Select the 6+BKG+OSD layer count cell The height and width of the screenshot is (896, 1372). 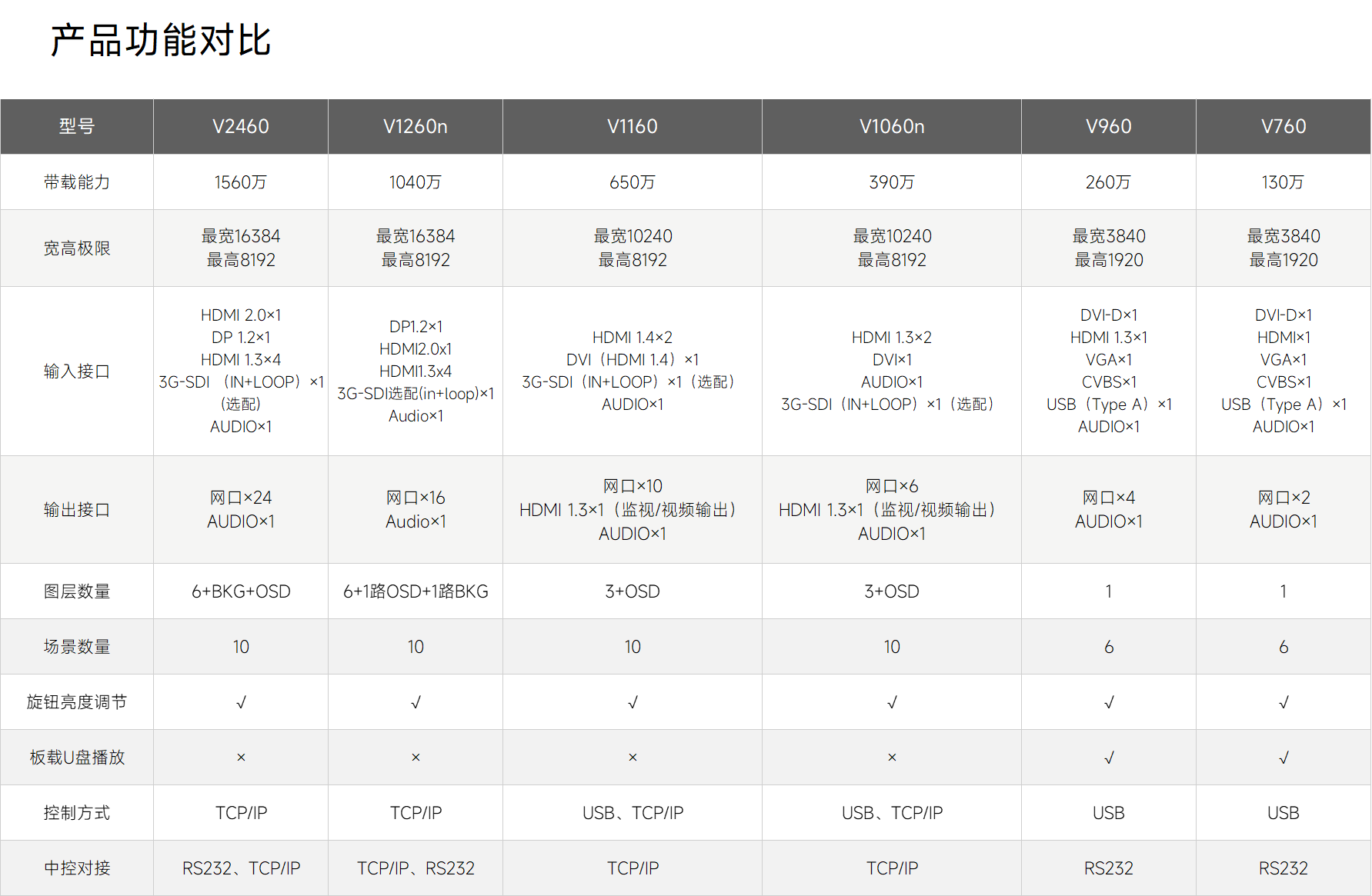point(241,591)
